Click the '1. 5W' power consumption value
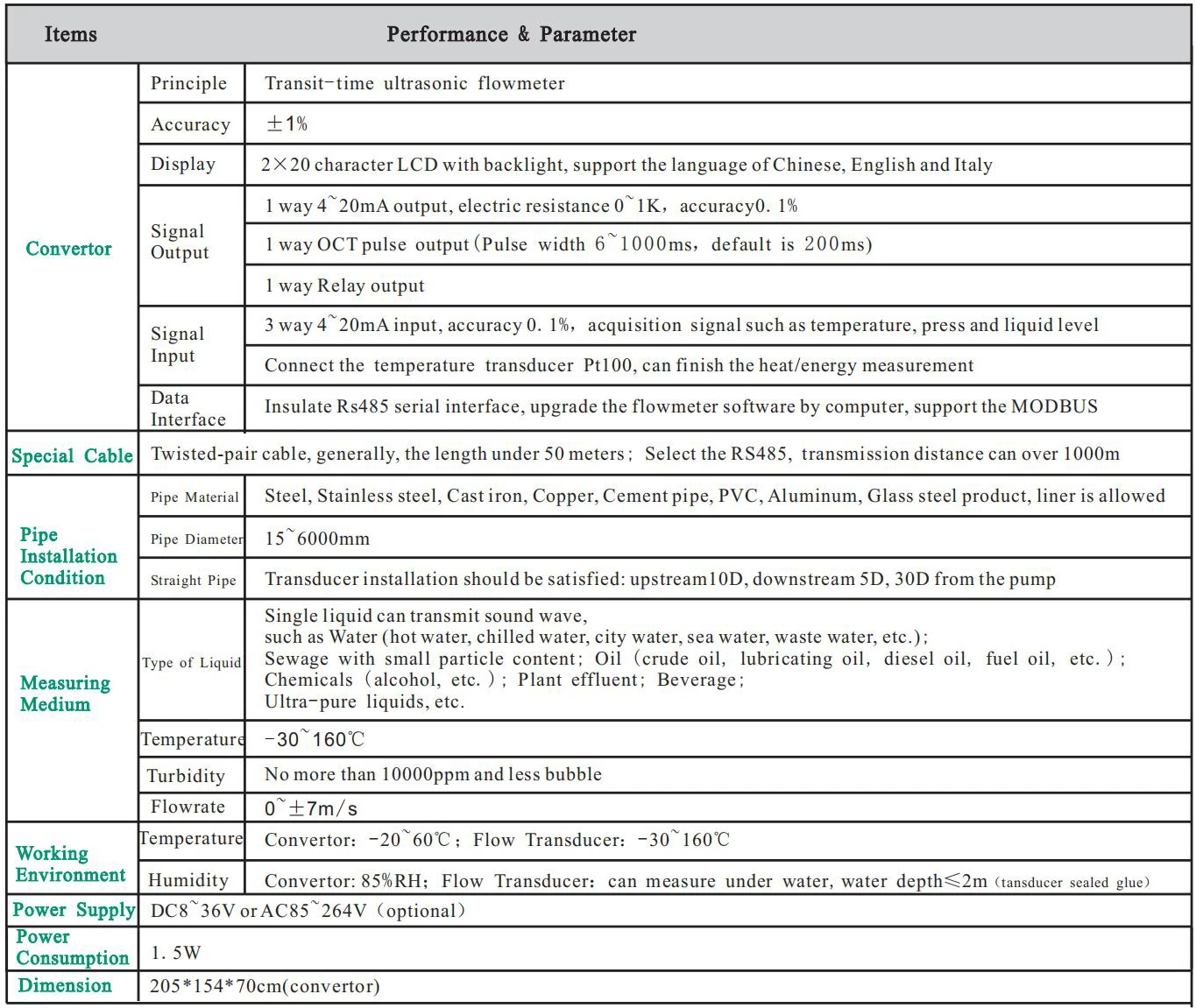 [175, 952]
